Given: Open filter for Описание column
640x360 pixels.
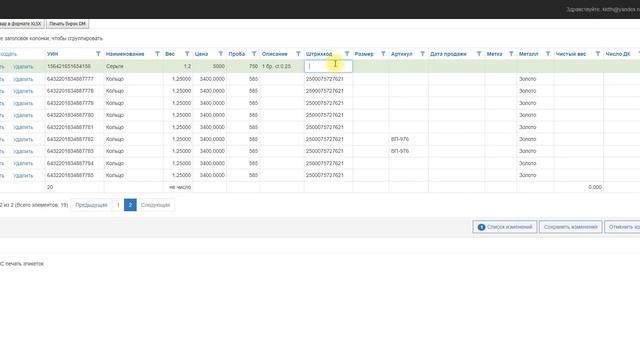Looking at the screenshot, I should 298,54.
